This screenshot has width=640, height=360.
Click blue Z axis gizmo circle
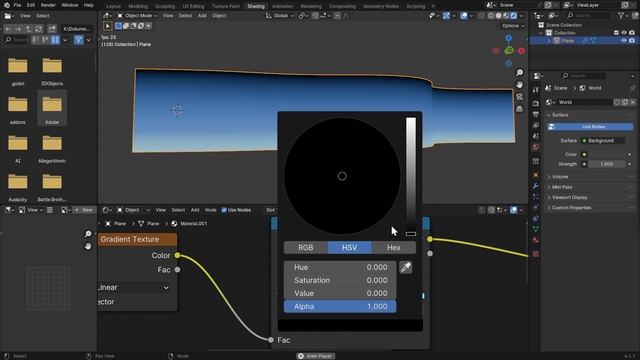click(x=509, y=38)
